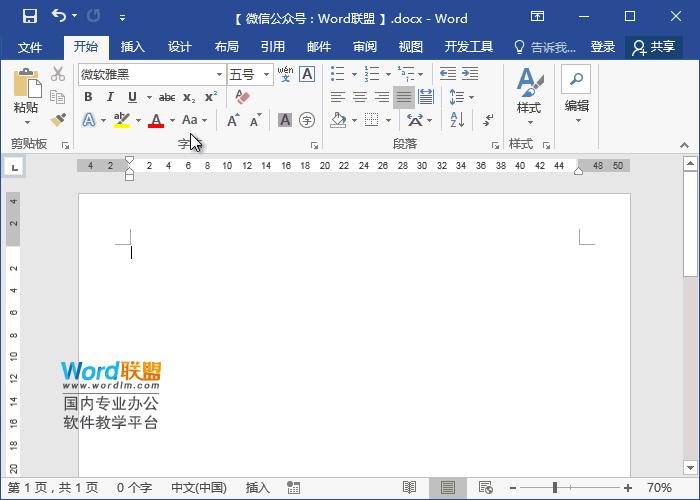Click 中文(中国) language in status bar
The width and height of the screenshot is (700, 500).
199,488
